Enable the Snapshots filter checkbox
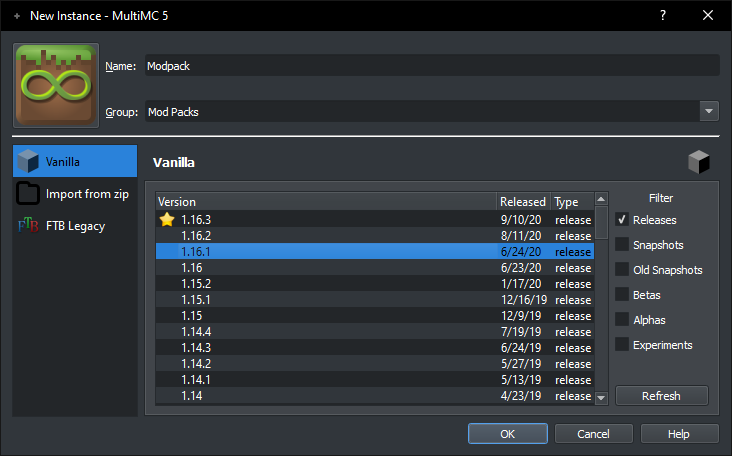Viewport: 732px width, 456px height. coord(622,244)
